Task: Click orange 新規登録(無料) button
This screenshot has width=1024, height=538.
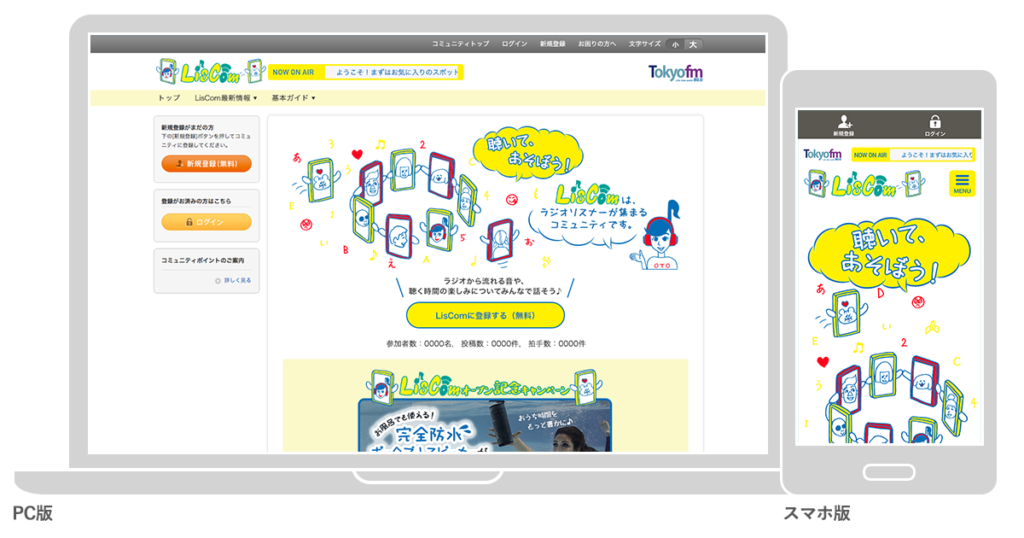Action: [x=206, y=164]
